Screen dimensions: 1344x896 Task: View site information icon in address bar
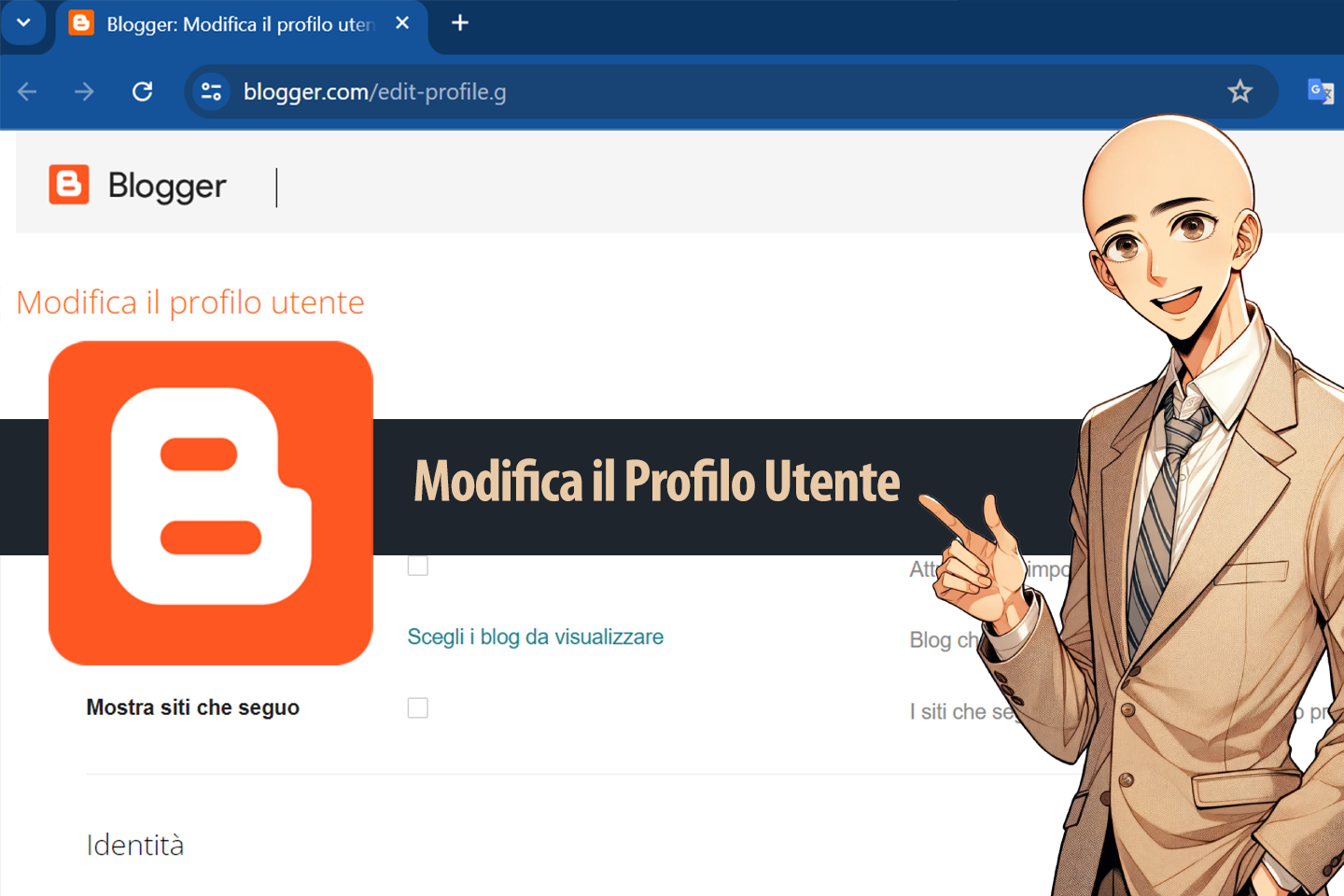pos(212,91)
